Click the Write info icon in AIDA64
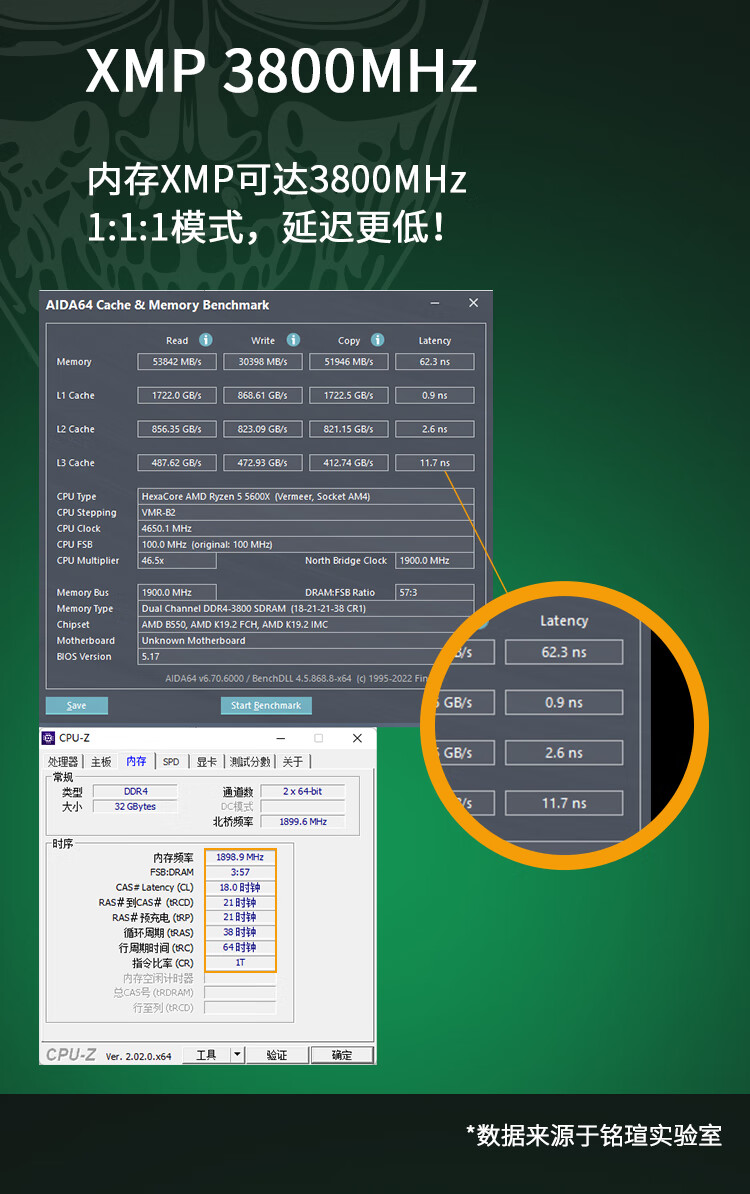The image size is (750, 1194). 293,340
